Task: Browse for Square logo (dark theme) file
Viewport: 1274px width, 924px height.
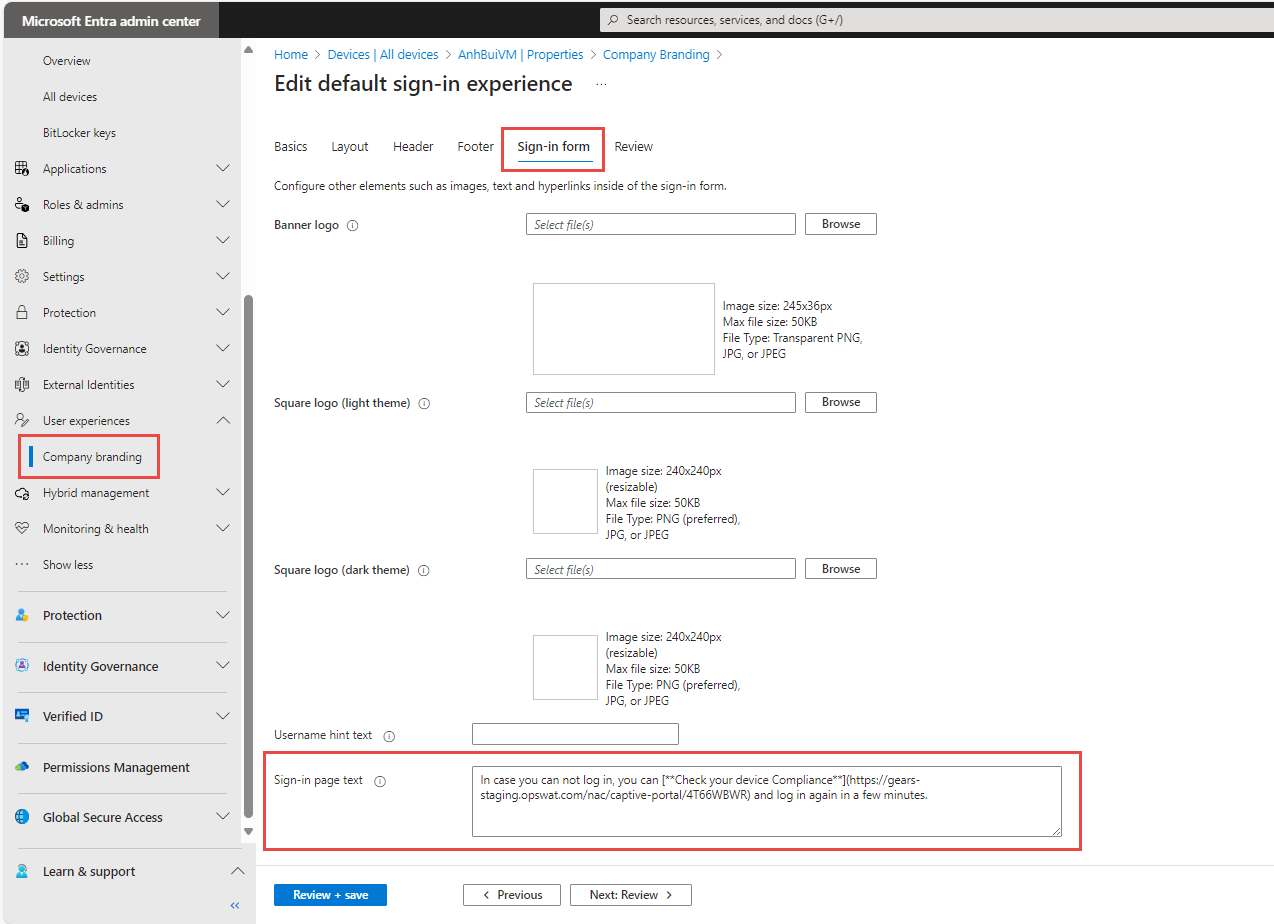Action: [x=841, y=569]
